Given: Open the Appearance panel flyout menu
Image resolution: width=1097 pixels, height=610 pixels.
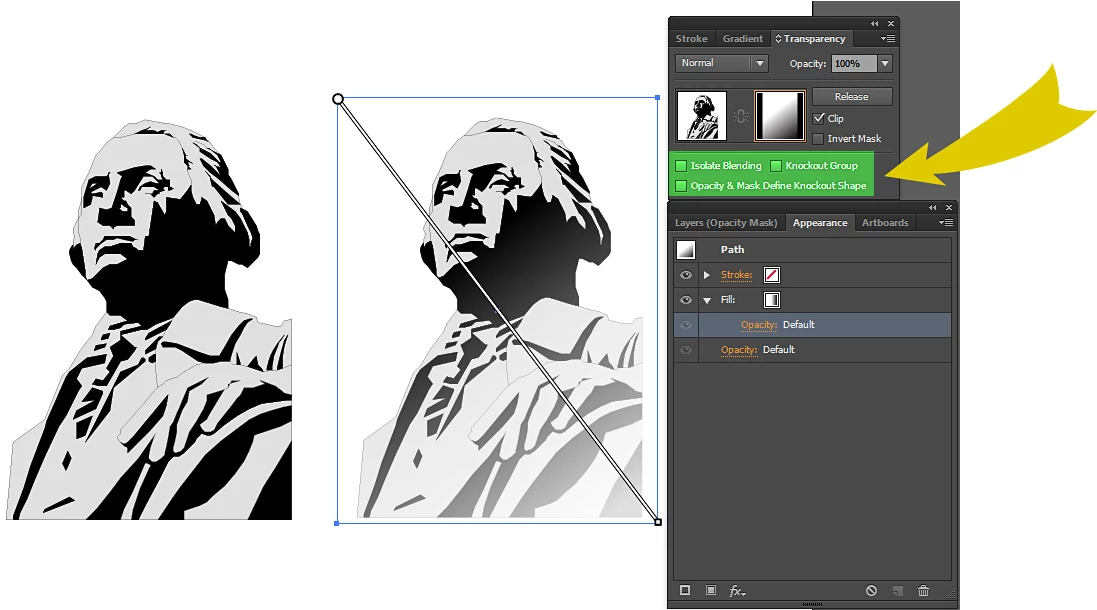Looking at the screenshot, I should 946,222.
